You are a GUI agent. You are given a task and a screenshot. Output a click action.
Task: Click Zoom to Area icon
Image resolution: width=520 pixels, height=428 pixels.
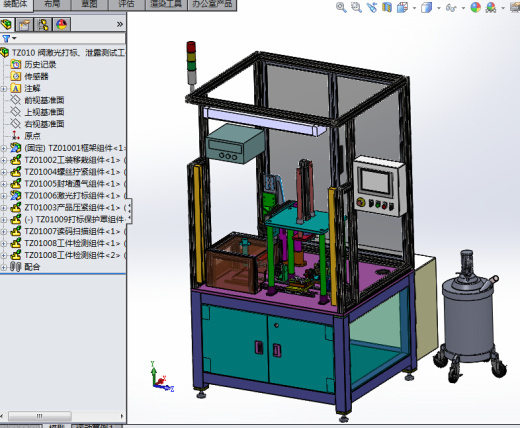[356, 7]
